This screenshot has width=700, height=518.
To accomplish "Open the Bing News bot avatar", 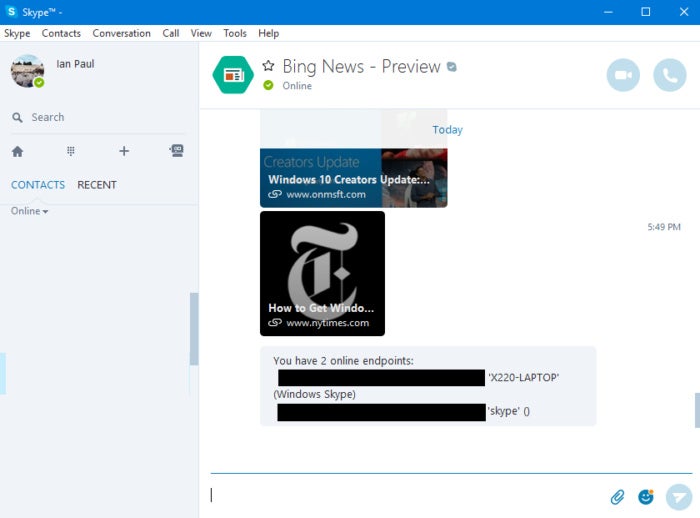I will pos(233,75).
